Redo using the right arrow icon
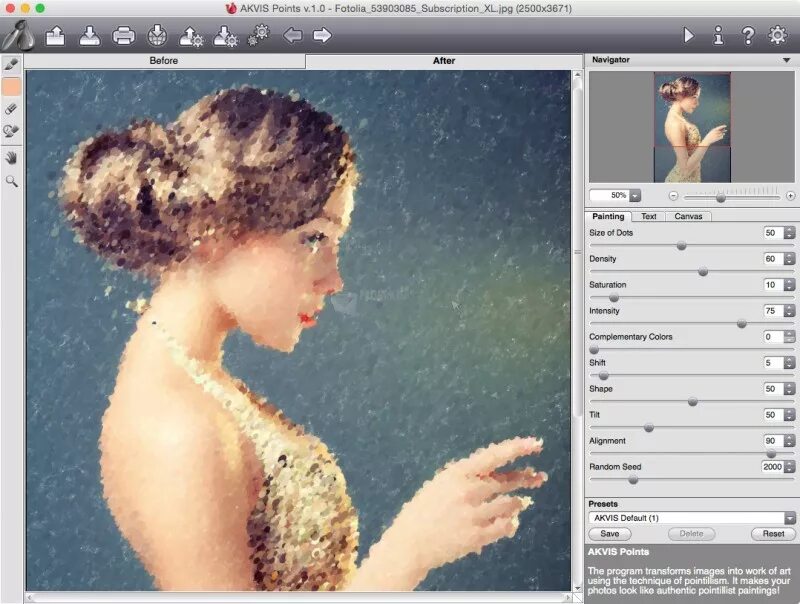 click(322, 35)
